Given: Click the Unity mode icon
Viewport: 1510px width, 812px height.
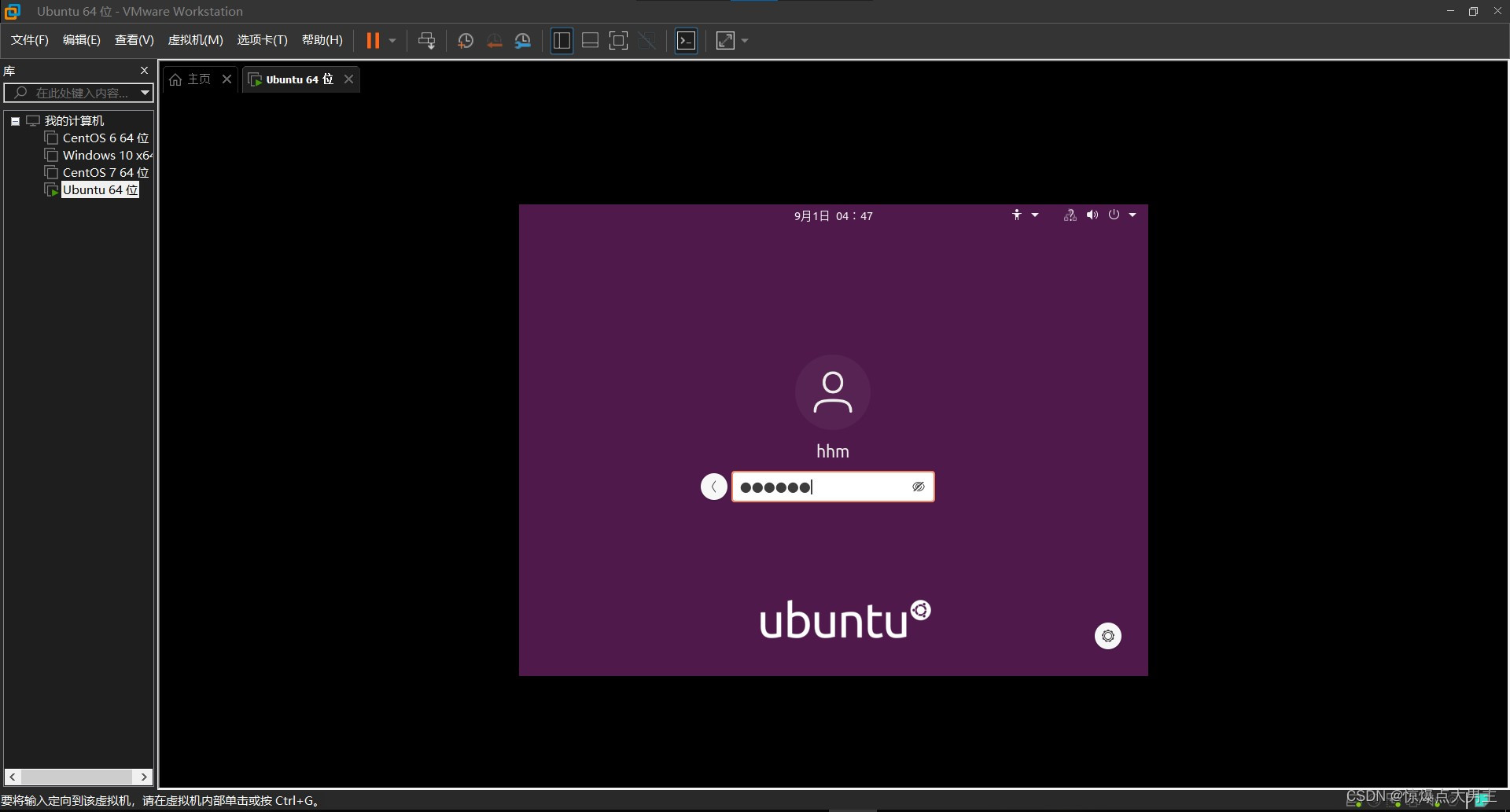Looking at the screenshot, I should point(647,40).
